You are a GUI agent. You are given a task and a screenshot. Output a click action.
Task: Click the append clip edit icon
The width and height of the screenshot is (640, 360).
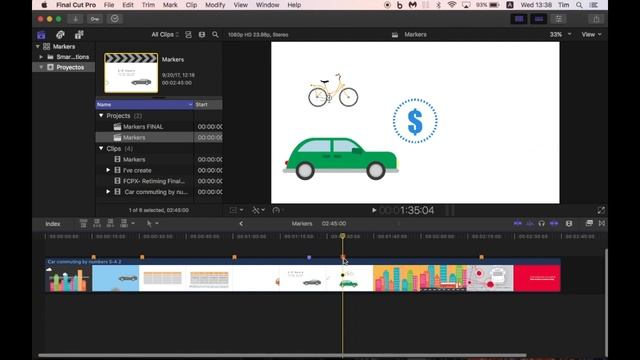coord(110,224)
